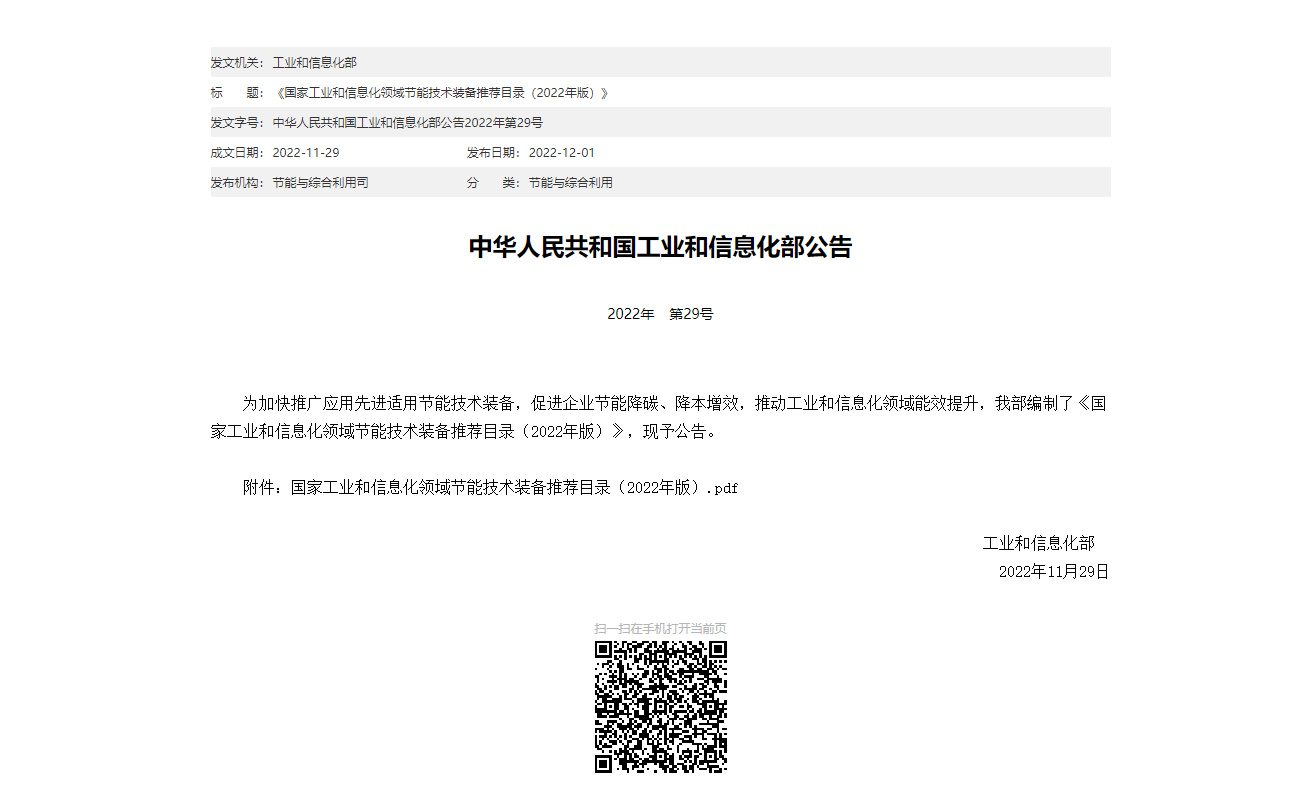This screenshot has height=798, width=1290.
Task: Click the signature text 工业和信息化部 at bottom right
Action: click(1039, 543)
